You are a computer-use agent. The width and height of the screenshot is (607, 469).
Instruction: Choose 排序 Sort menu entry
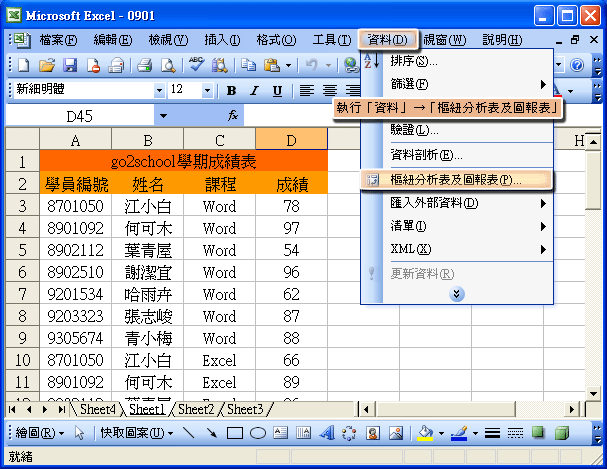[x=457, y=61]
